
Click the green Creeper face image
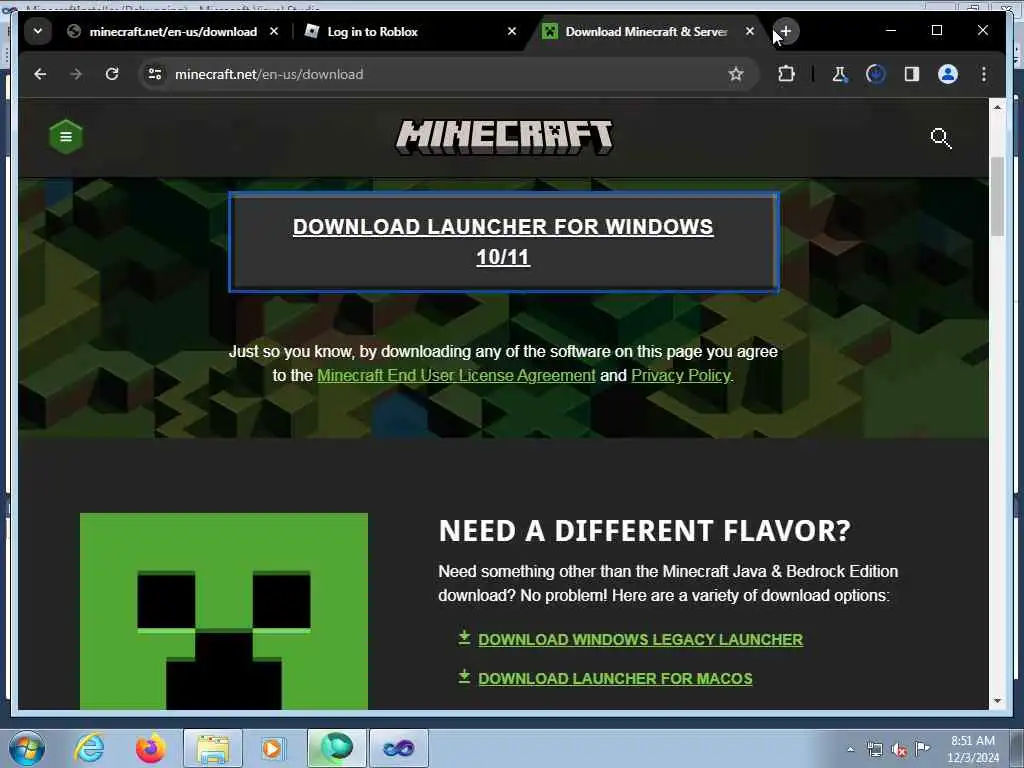[224, 611]
